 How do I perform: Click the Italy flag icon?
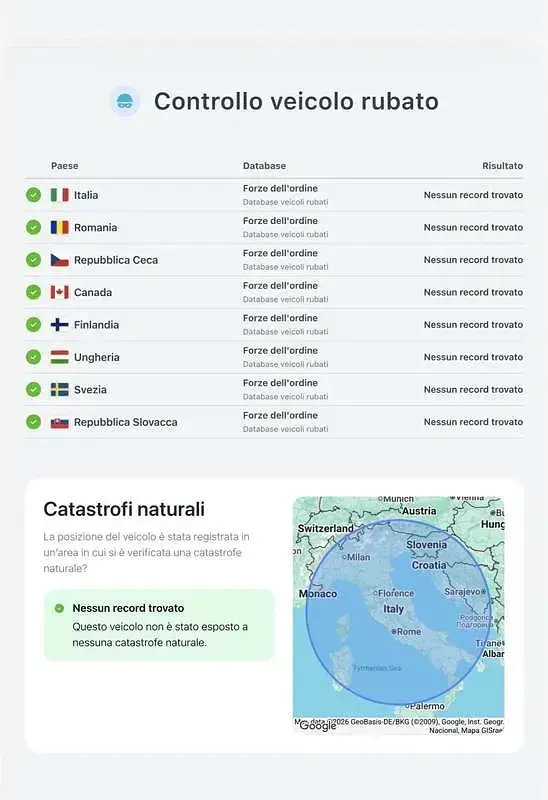(x=60, y=195)
